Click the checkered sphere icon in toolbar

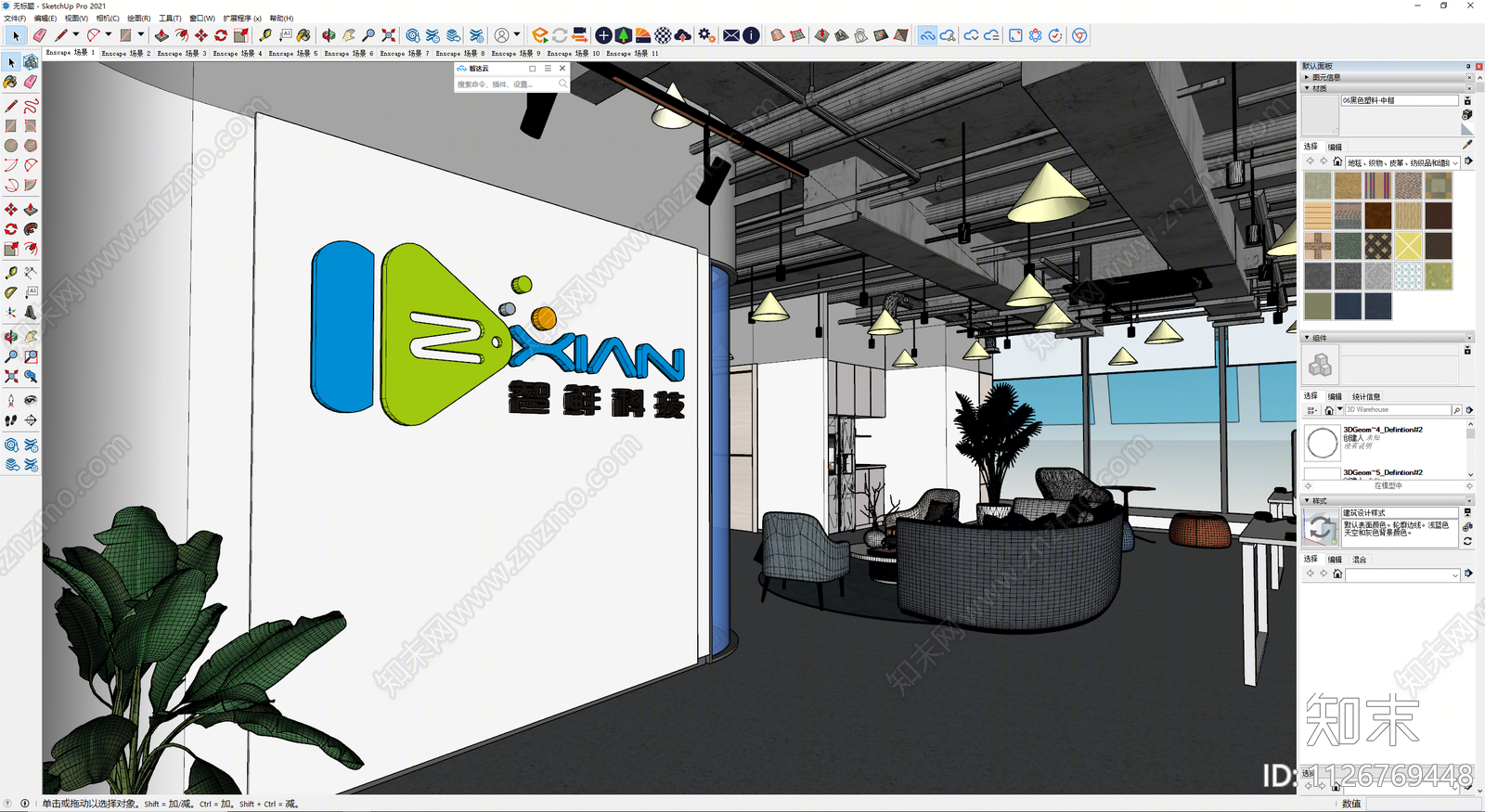664,35
